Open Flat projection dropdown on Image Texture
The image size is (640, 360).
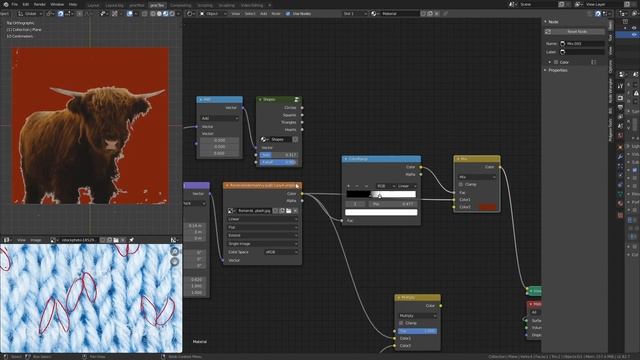click(262, 227)
